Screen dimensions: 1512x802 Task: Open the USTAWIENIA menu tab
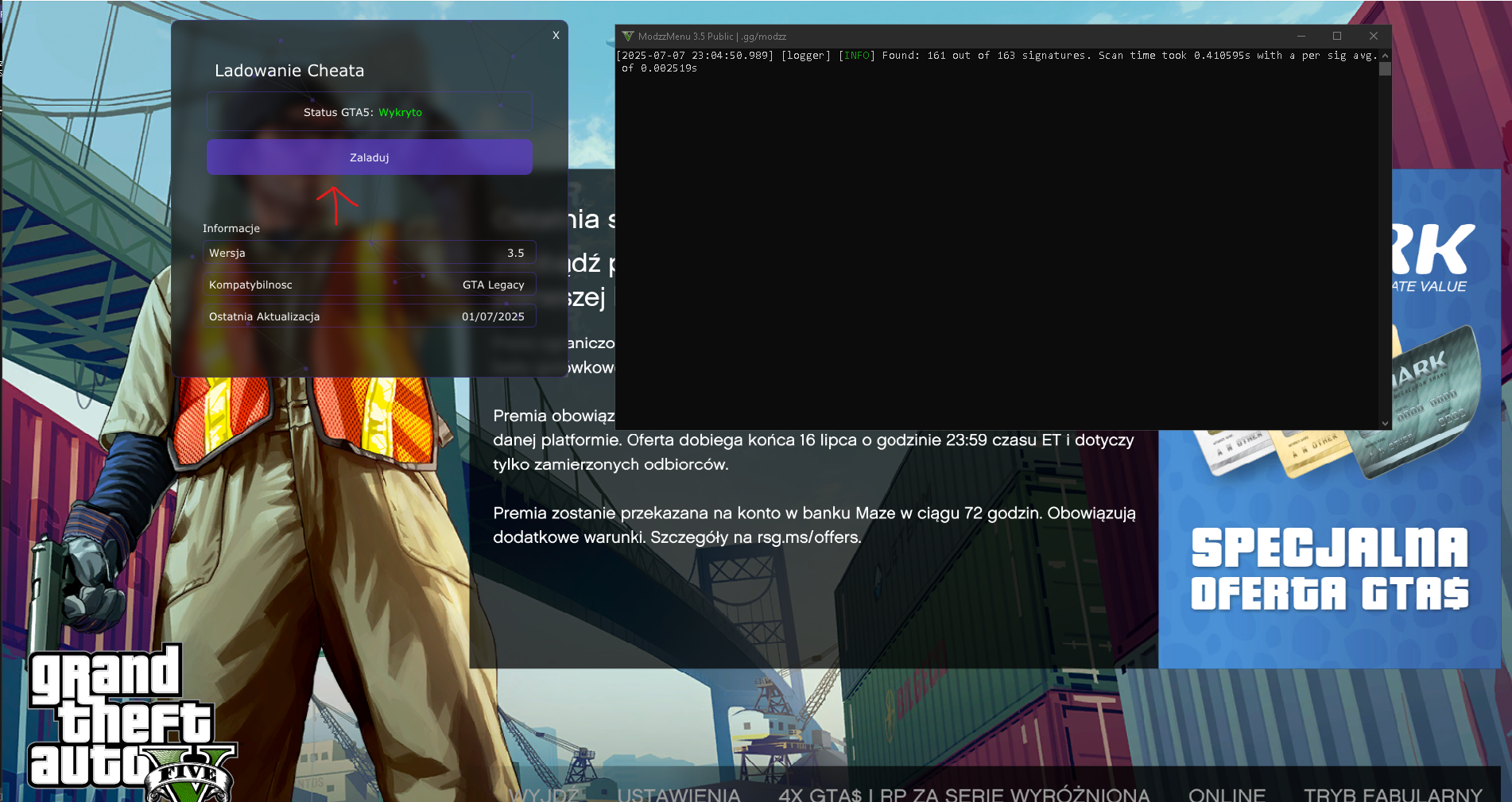678,794
